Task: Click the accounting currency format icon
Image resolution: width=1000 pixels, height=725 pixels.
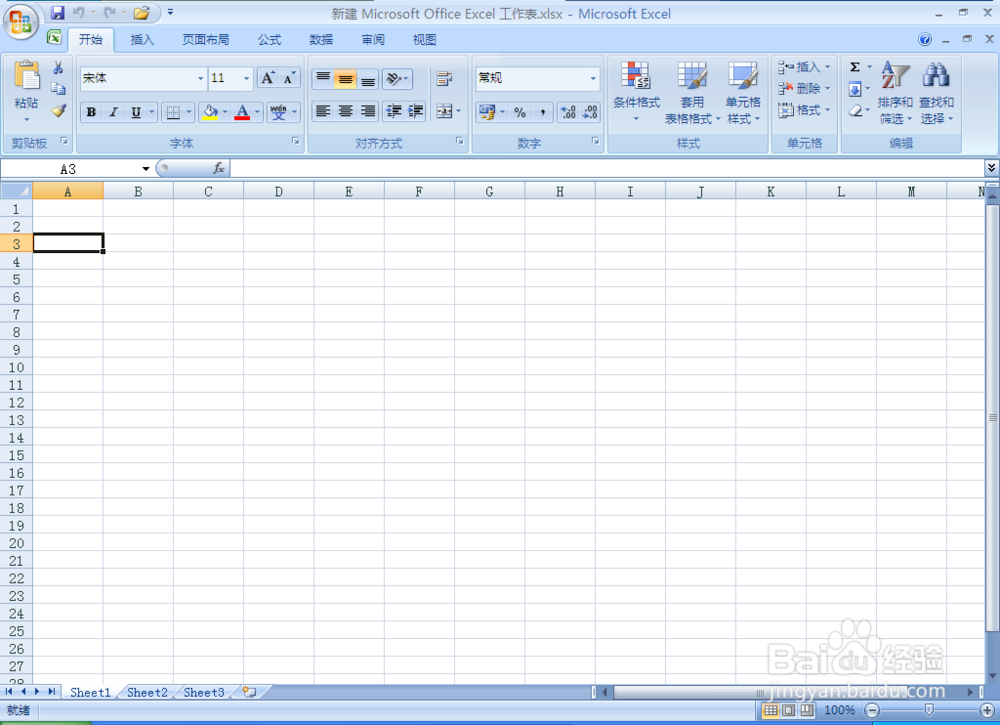Action: coord(487,112)
